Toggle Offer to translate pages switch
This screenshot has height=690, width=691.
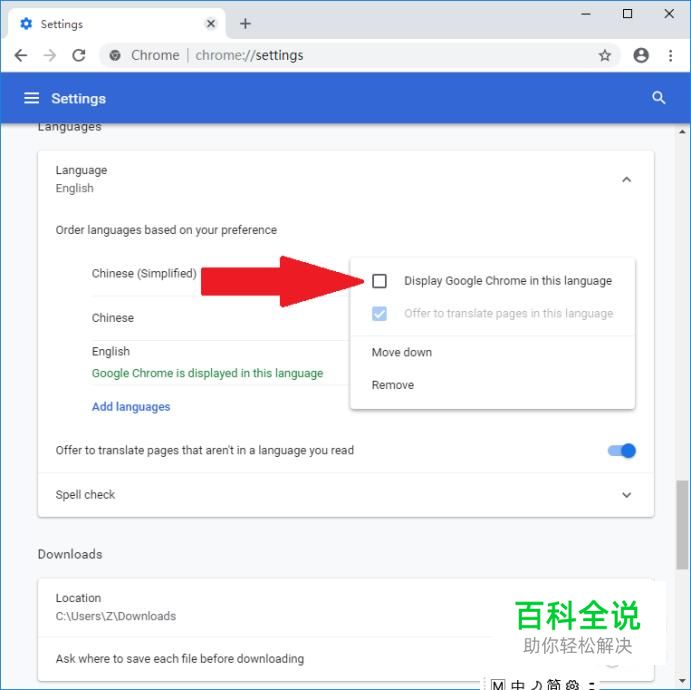(x=621, y=450)
